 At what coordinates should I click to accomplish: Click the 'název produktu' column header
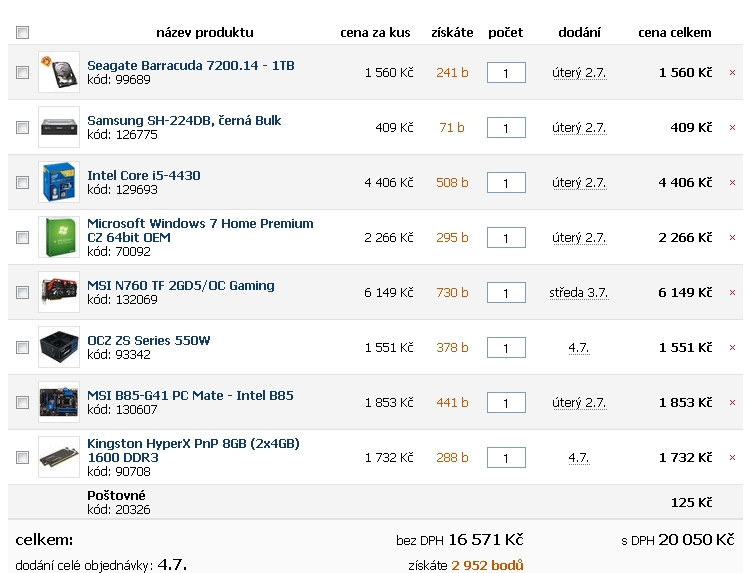coord(204,33)
